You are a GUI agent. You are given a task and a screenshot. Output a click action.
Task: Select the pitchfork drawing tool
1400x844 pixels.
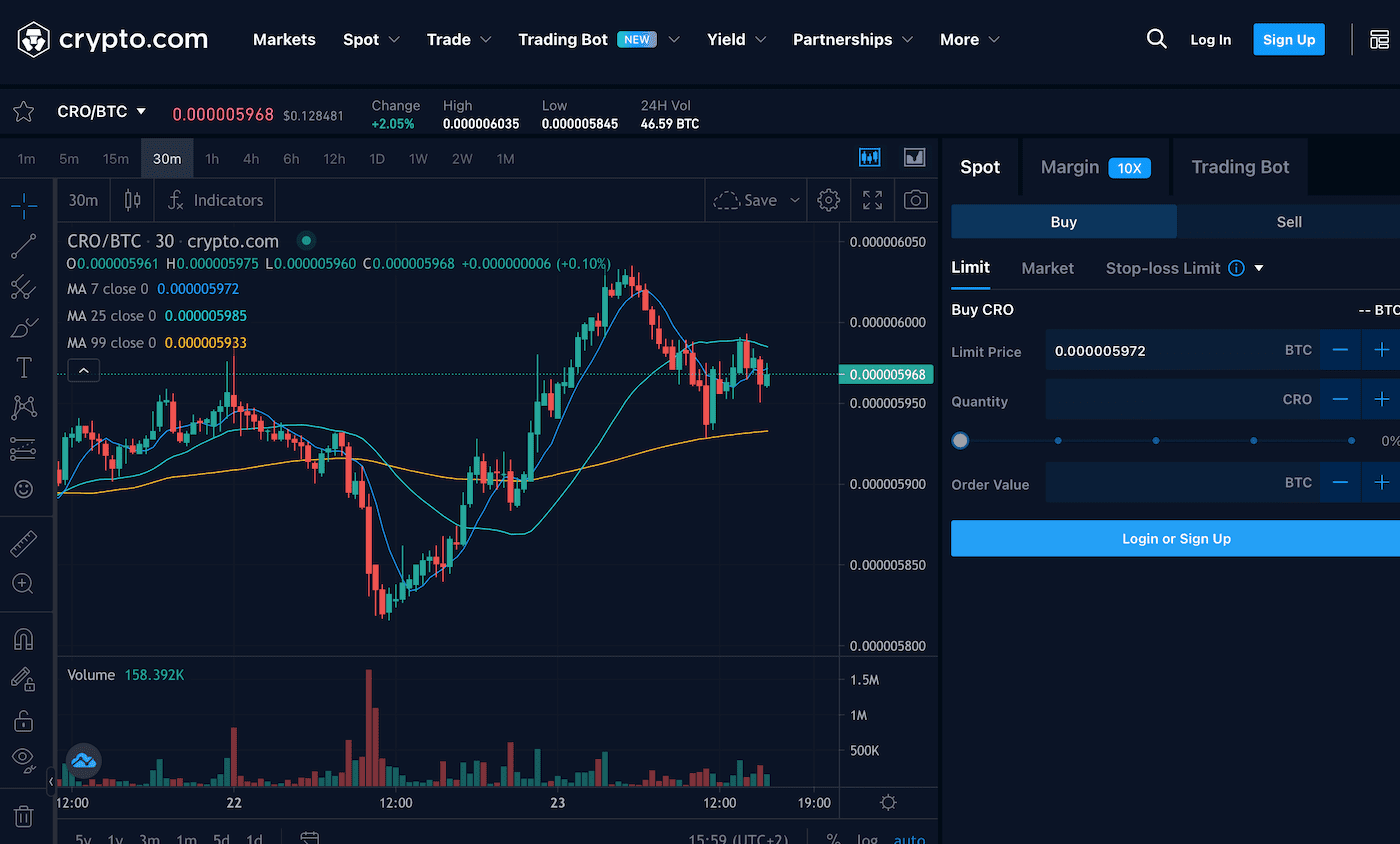[24, 288]
